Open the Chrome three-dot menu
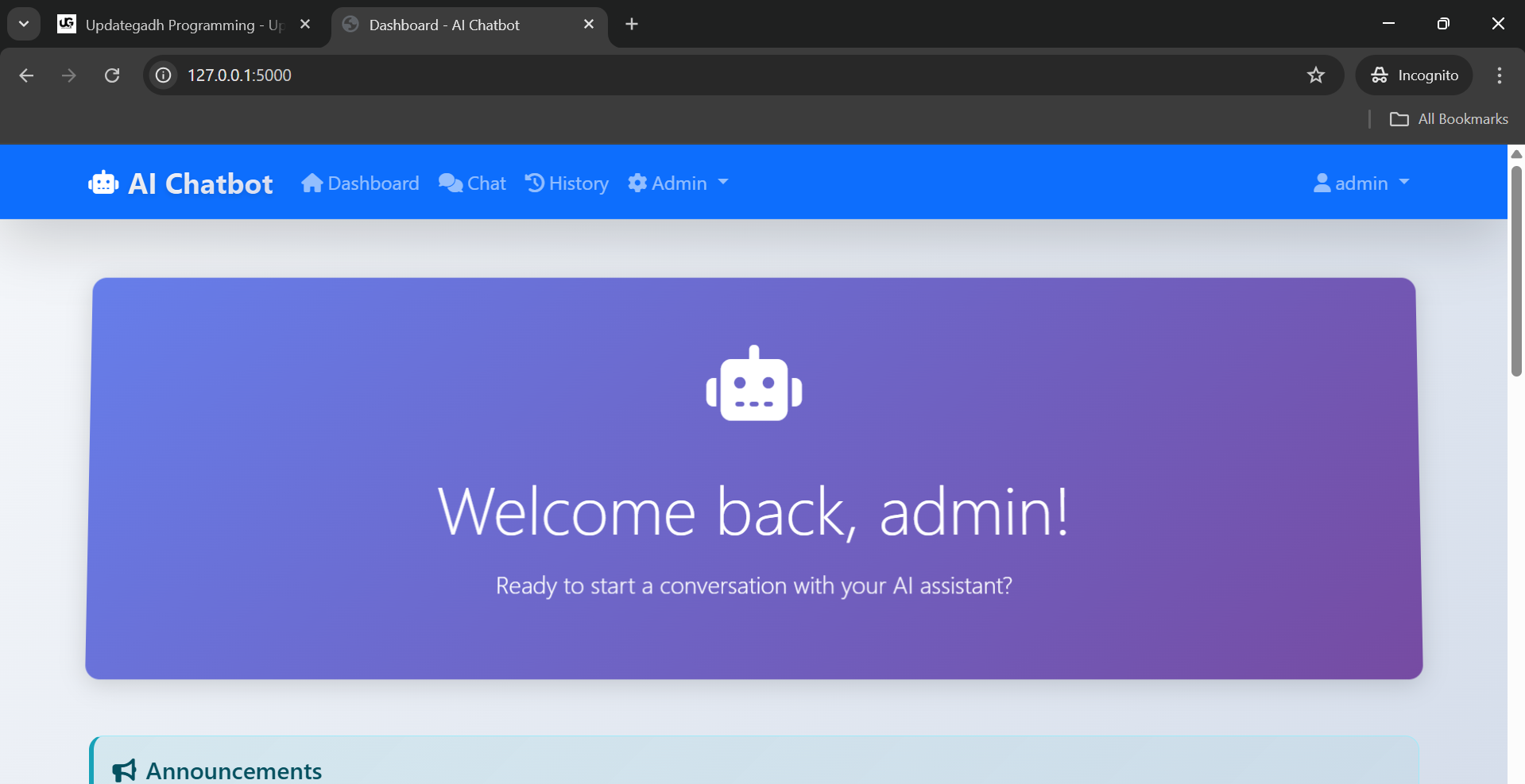The image size is (1525, 784). 1499,75
